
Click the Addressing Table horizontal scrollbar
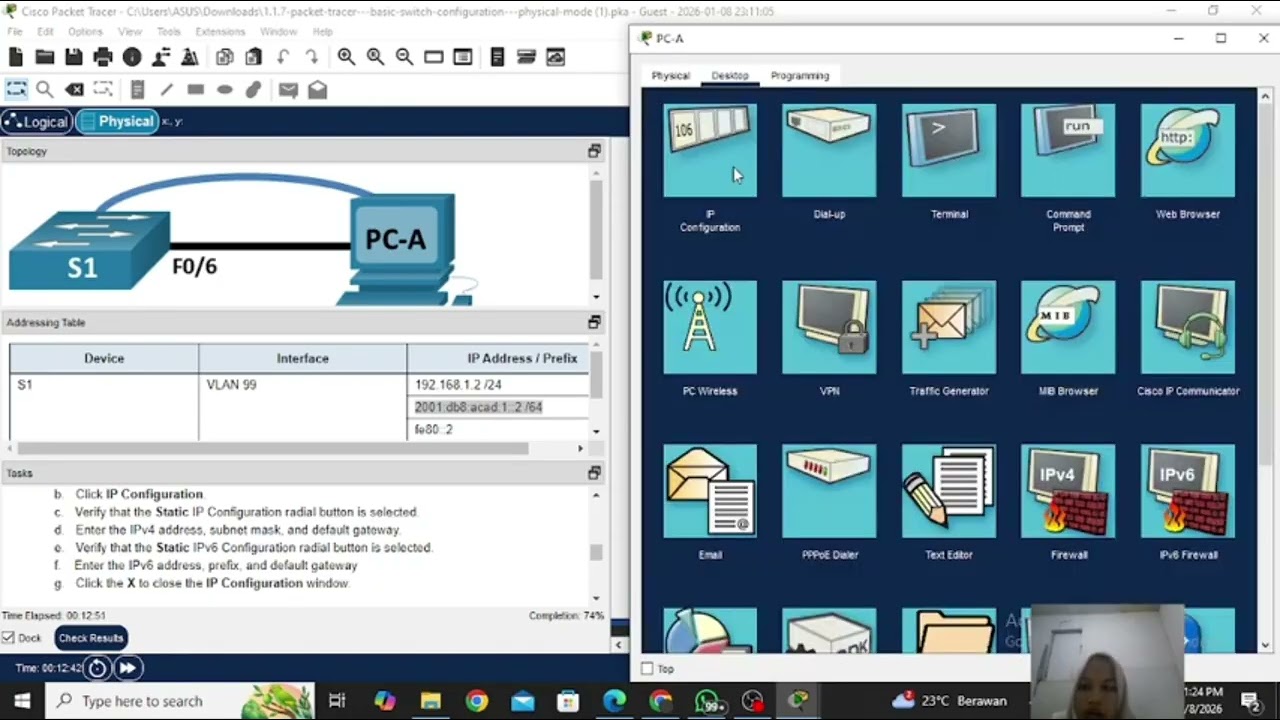click(x=273, y=448)
